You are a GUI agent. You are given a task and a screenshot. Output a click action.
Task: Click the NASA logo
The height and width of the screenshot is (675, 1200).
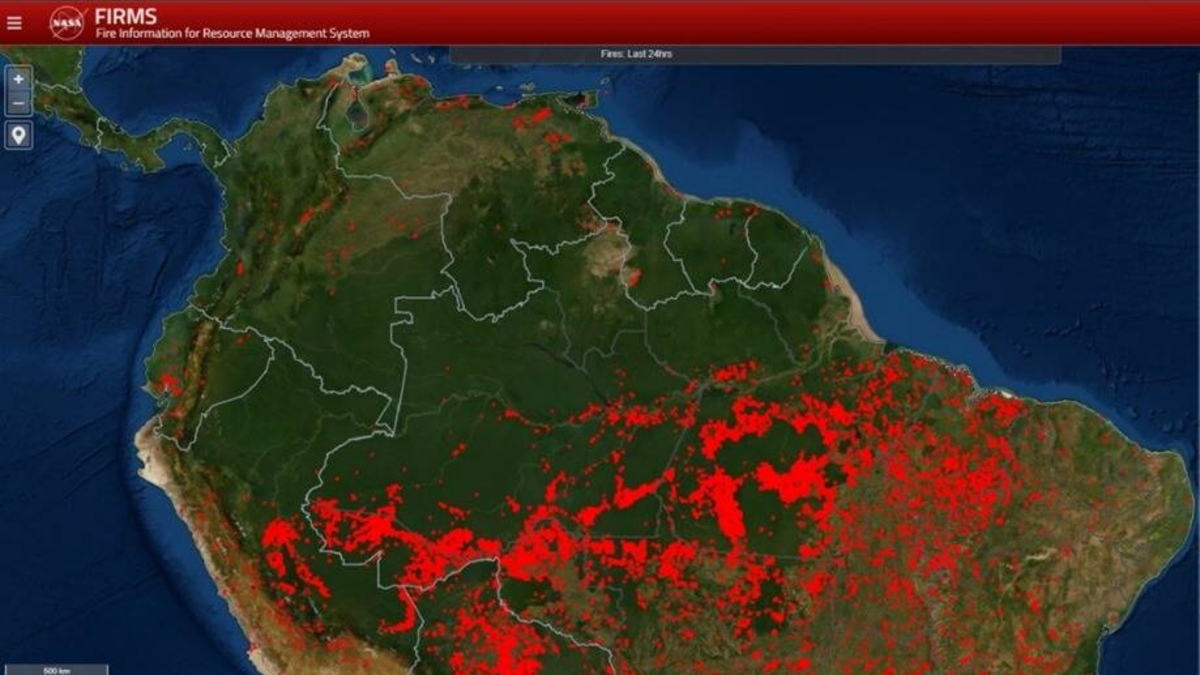(67, 22)
